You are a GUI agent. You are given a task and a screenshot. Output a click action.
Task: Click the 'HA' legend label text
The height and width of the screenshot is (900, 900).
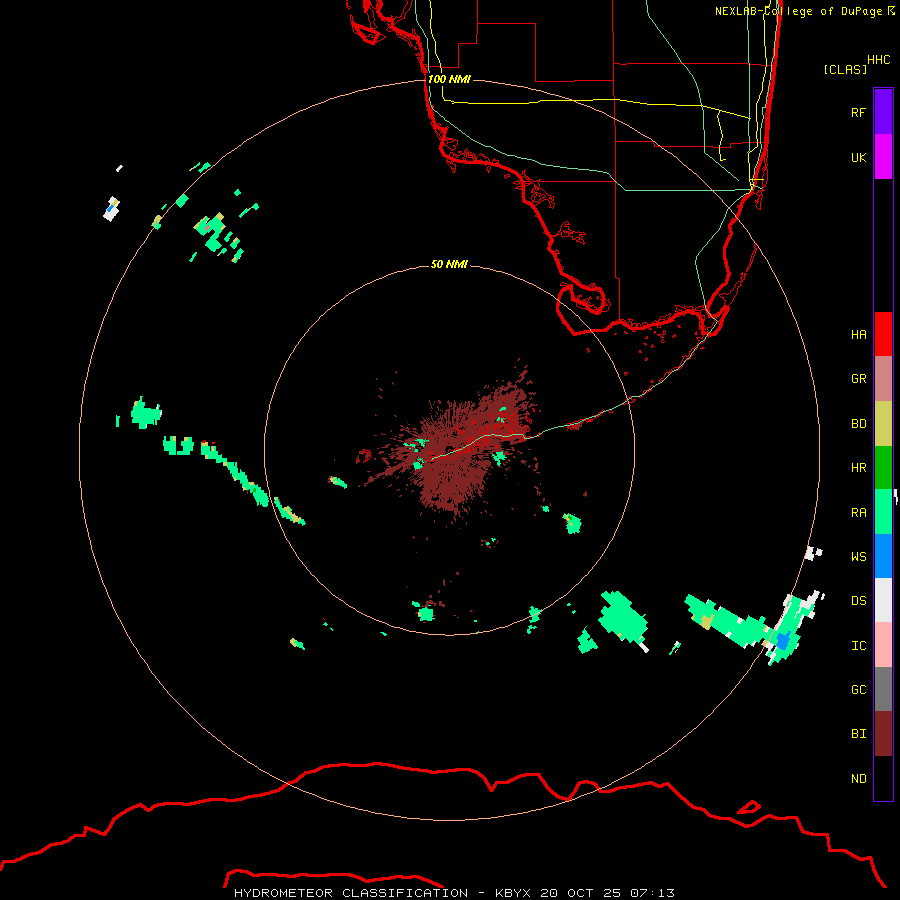(858, 334)
